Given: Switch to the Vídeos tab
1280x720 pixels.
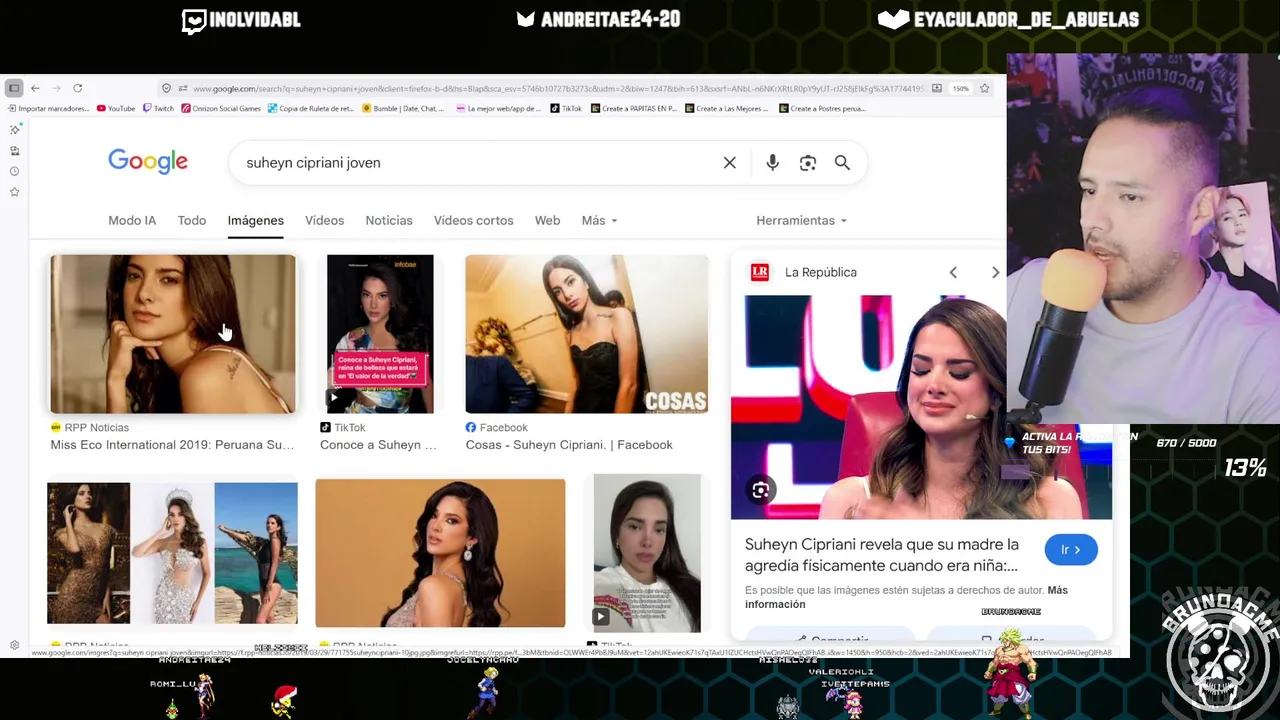Looking at the screenshot, I should coord(324,220).
